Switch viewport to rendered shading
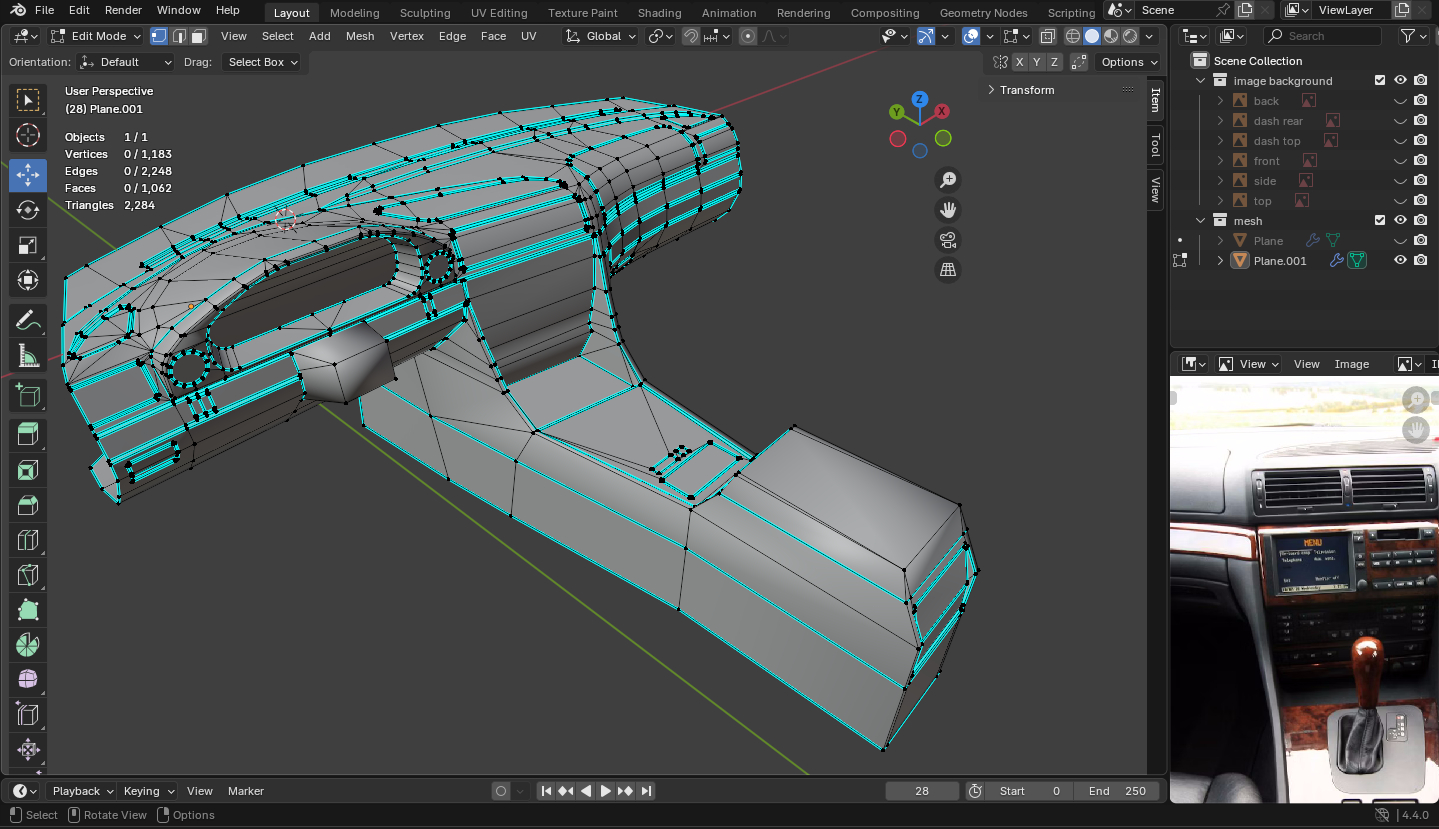This screenshot has height=829, width=1439. [1130, 36]
